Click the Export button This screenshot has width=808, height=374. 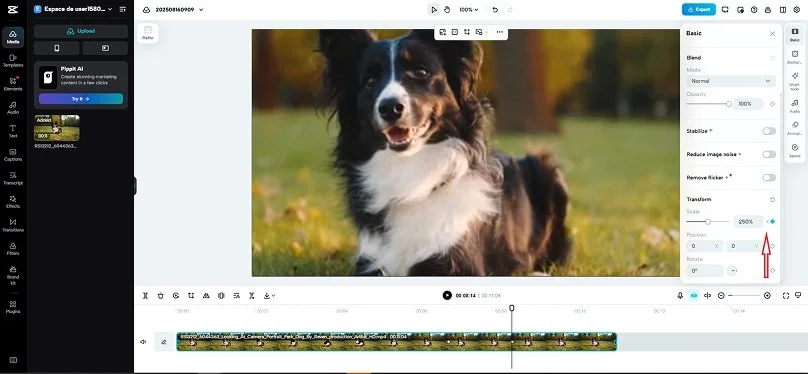point(699,9)
